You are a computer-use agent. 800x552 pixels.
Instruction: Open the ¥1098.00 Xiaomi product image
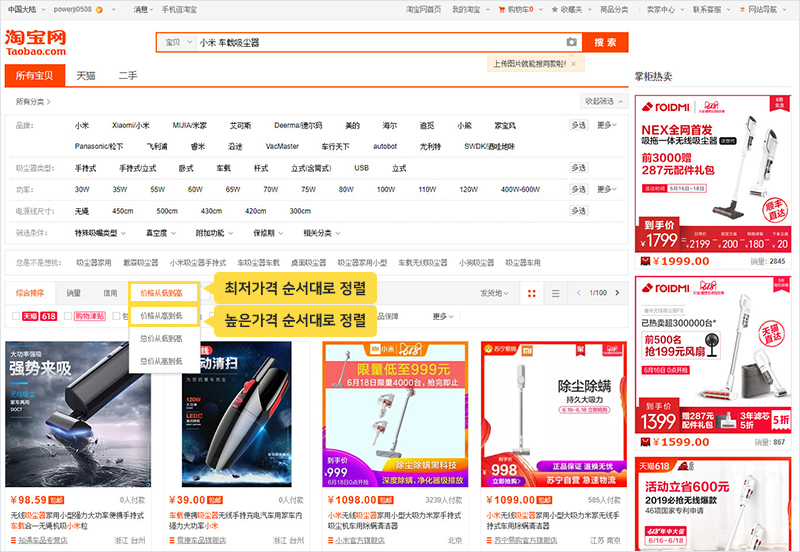(x=395, y=414)
